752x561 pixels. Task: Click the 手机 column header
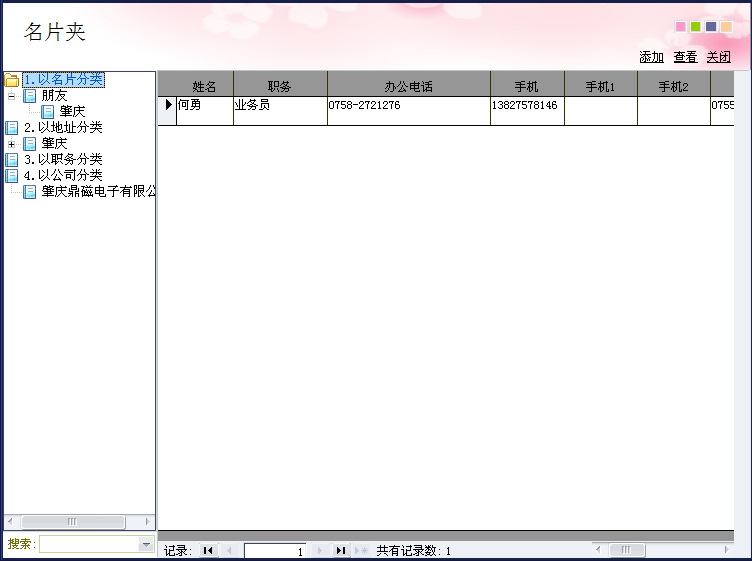[x=527, y=86]
